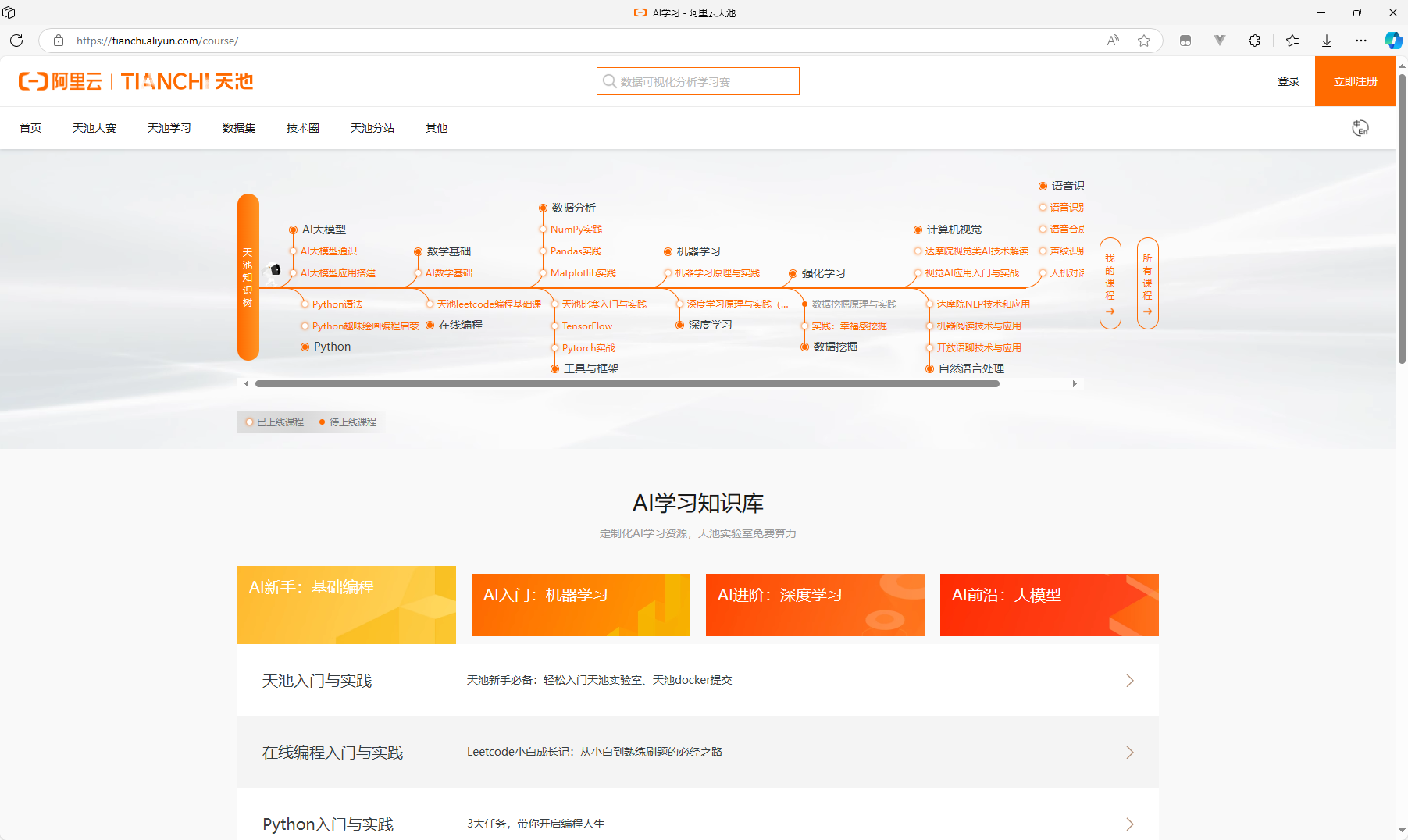Viewport: 1408px width, 840px height.
Task: Click the browser refresh icon
Action: tap(16, 41)
